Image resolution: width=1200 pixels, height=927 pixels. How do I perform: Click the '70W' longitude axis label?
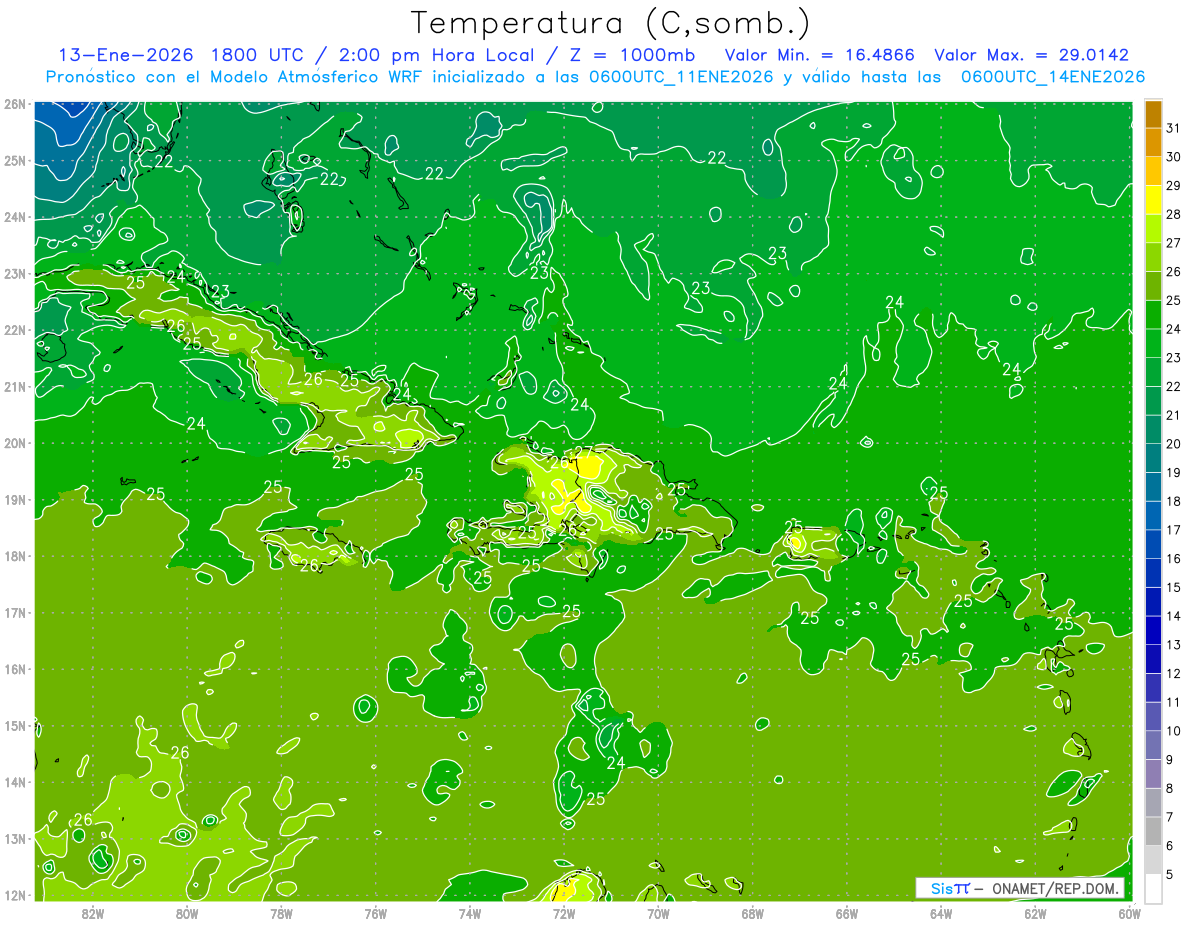coord(658,913)
